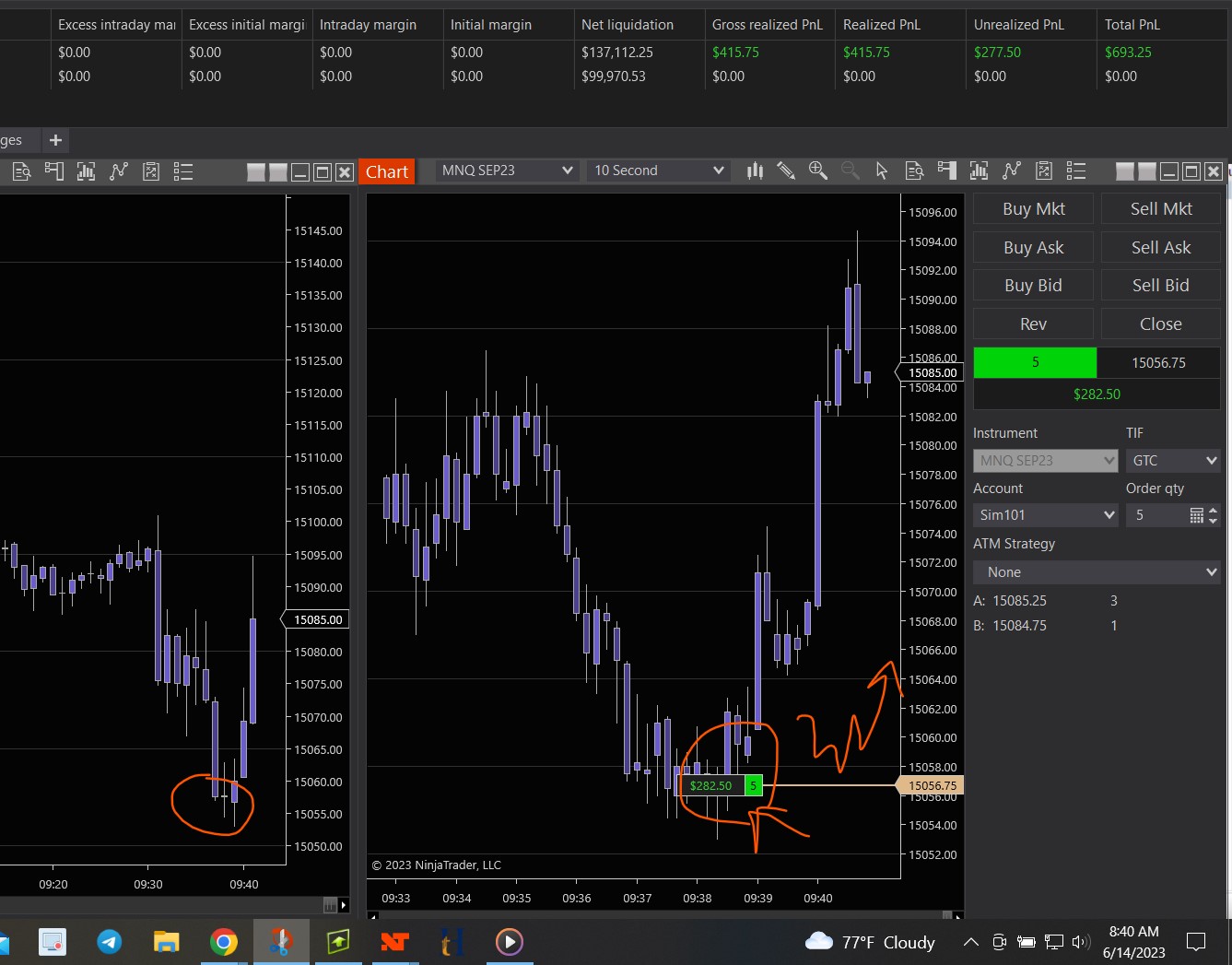Open the taskbar clock showing 8:40 AM
Image resolution: width=1232 pixels, height=965 pixels.
pyautogui.click(x=1134, y=941)
